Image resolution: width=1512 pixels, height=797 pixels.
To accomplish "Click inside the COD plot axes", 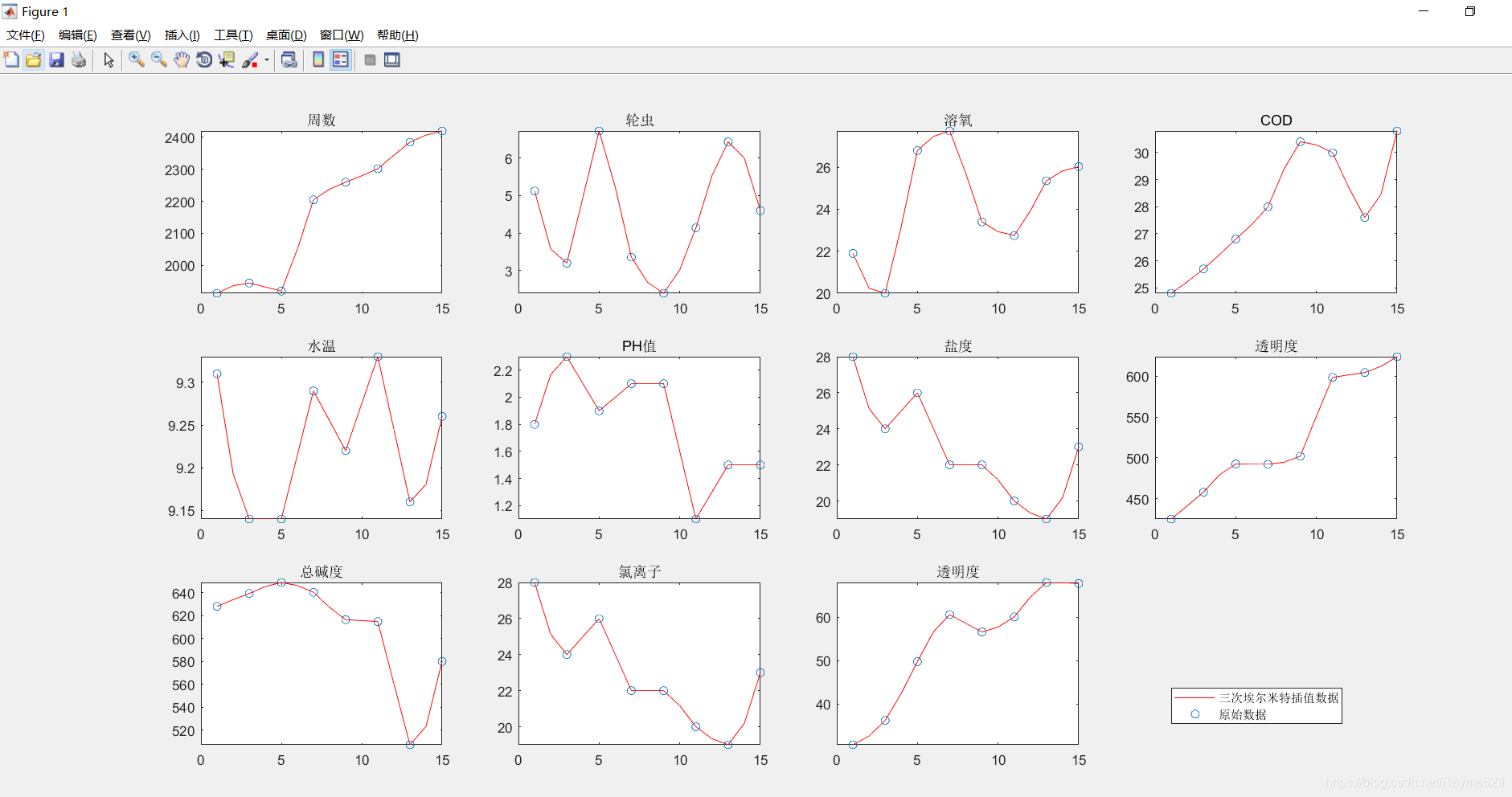I will (1276, 212).
